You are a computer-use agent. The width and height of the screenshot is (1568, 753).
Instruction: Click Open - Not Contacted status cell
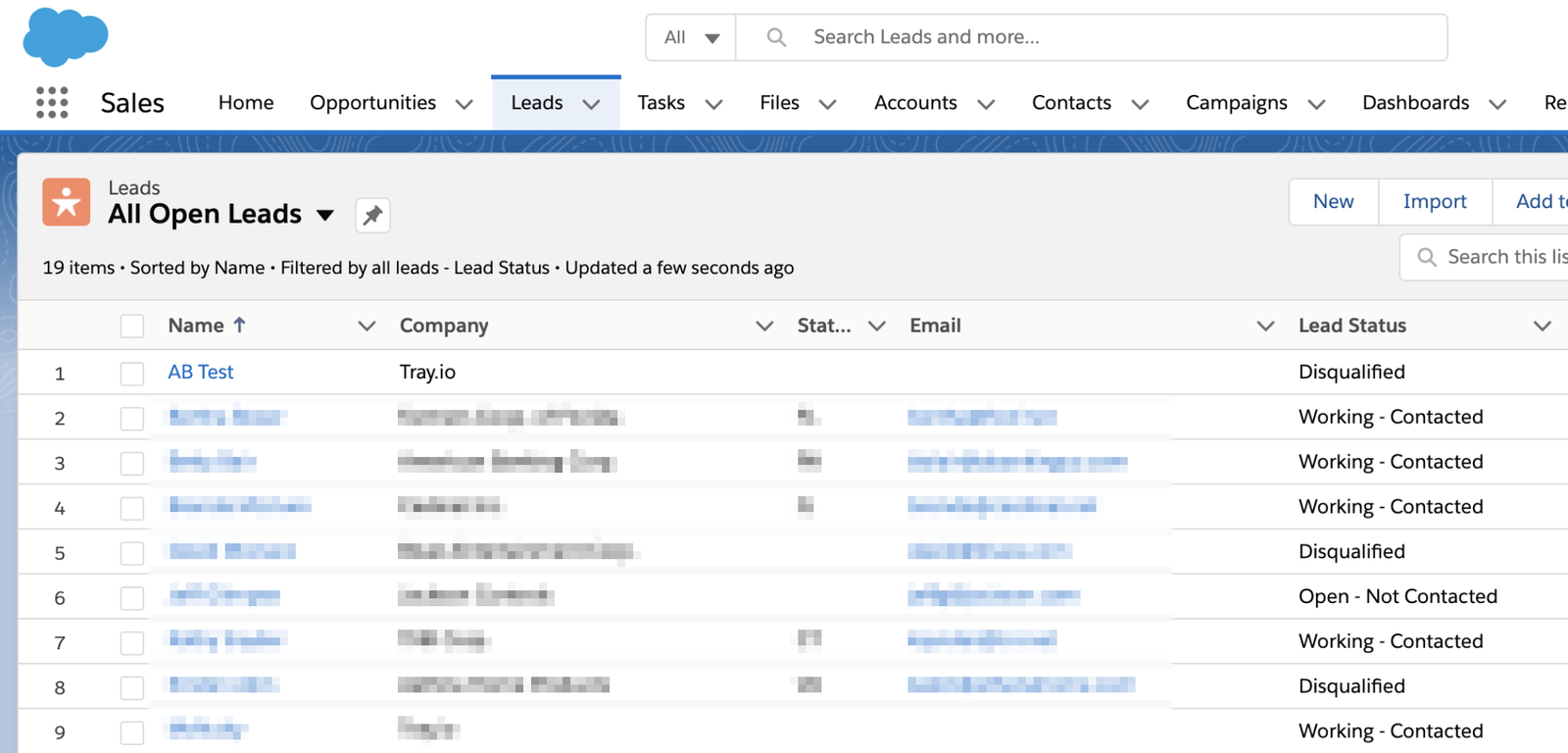[x=1397, y=597]
